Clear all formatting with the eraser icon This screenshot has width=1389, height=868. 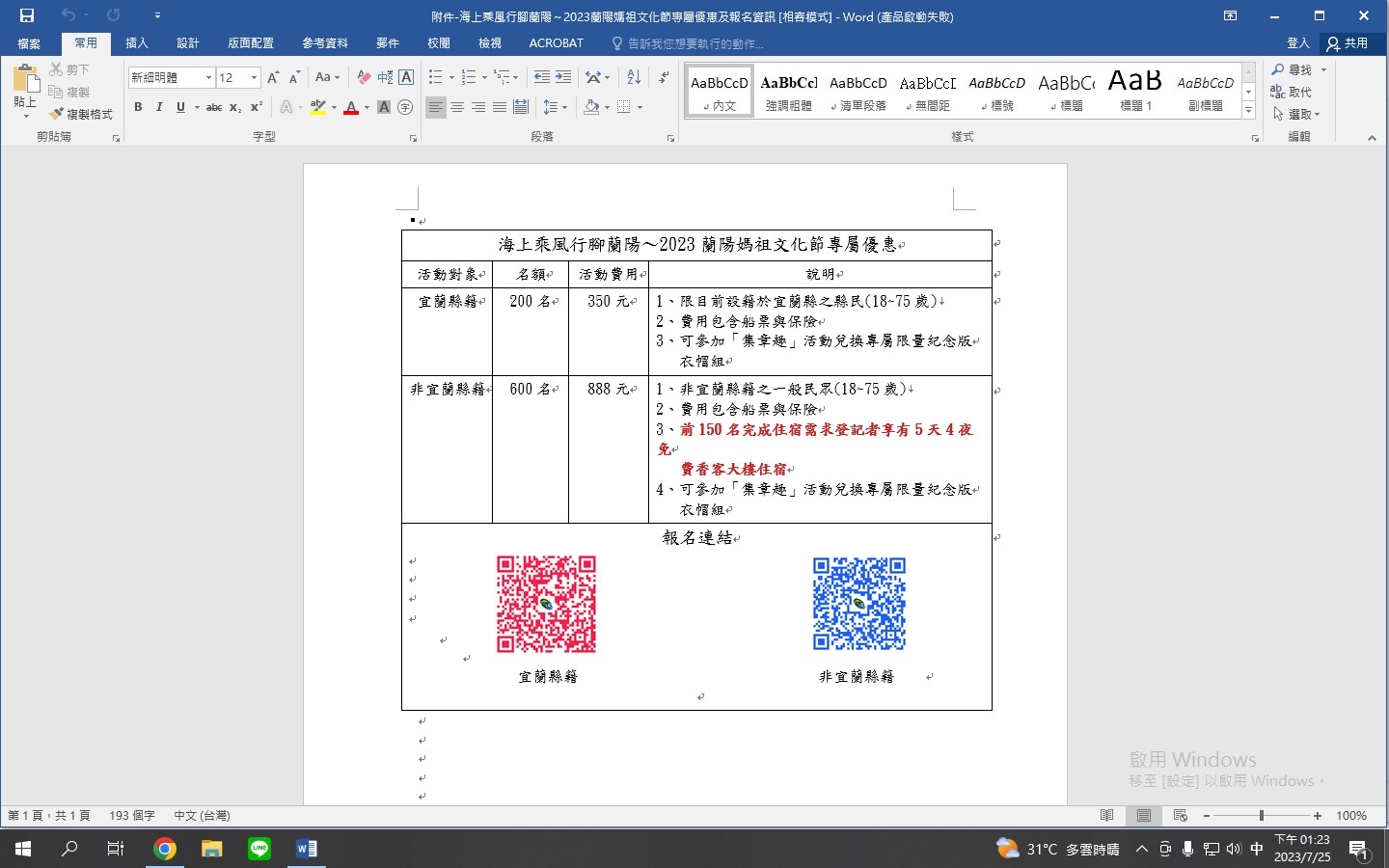coord(364,77)
